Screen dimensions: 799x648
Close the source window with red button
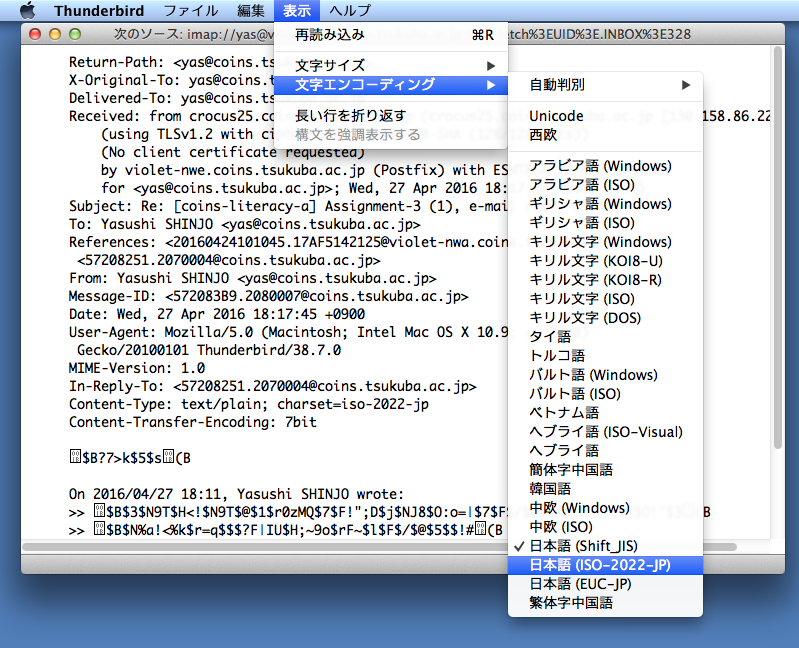[35, 34]
